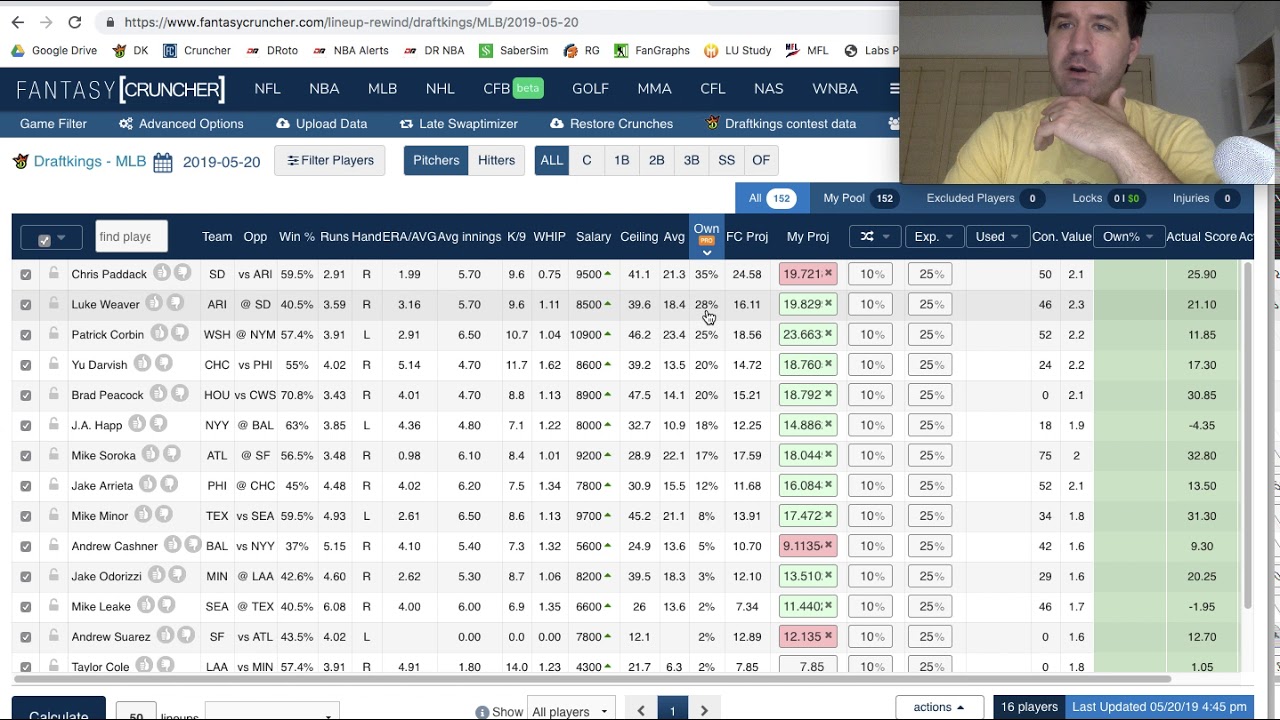Open Late Swaptimizer
This screenshot has width=1280, height=720.
458,124
